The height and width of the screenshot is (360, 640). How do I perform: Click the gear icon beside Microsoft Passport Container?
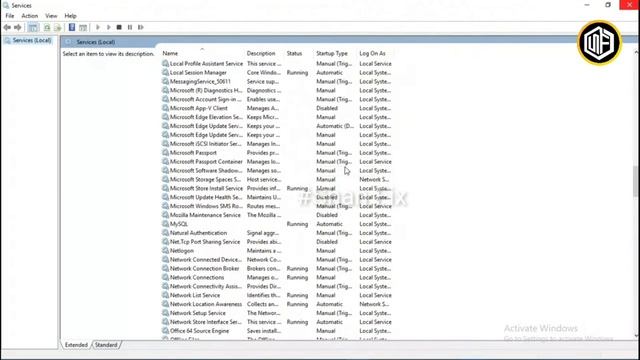click(x=165, y=162)
